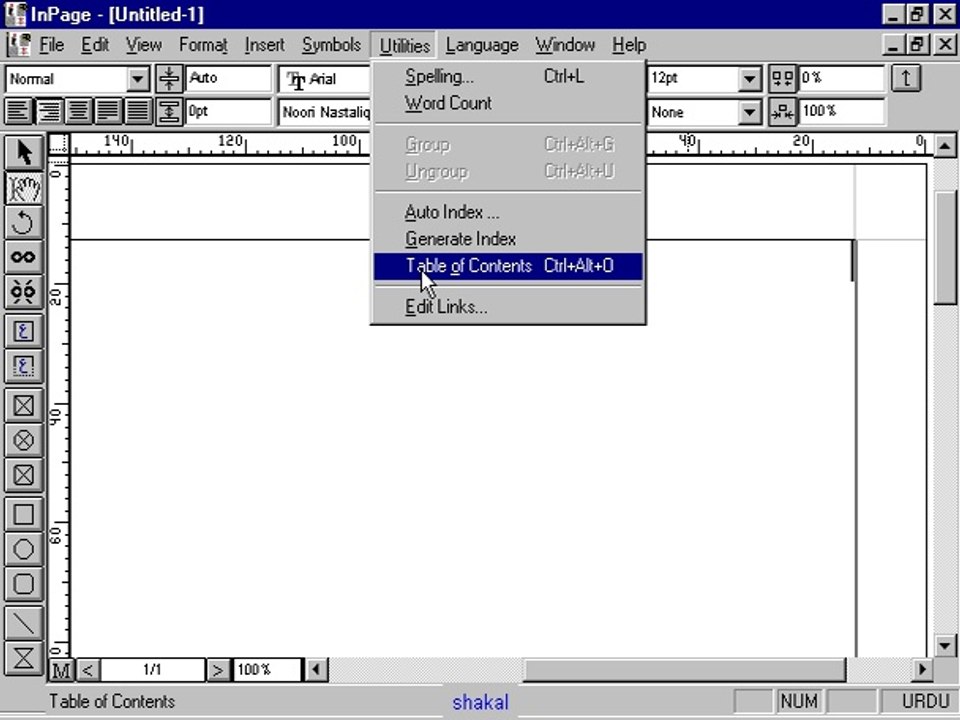
Task: Click the left align icon
Action: tap(19, 111)
